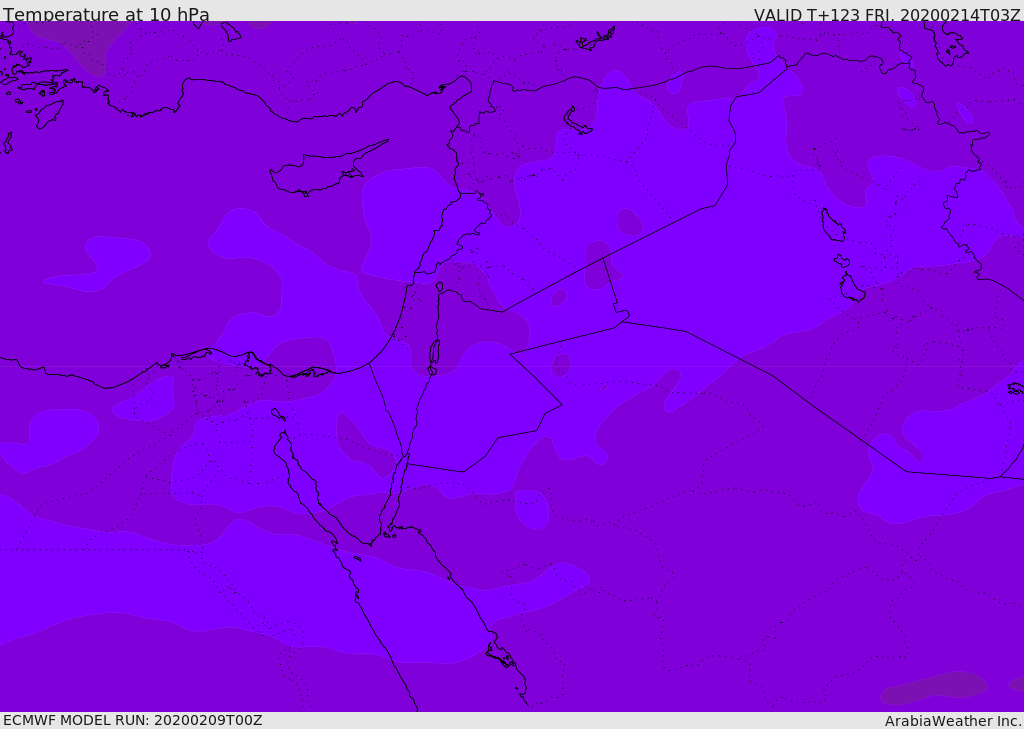
Task: Click the 'ECMWF MODEL RUN: 20200209T00Z' label
Action: [x=133, y=720]
